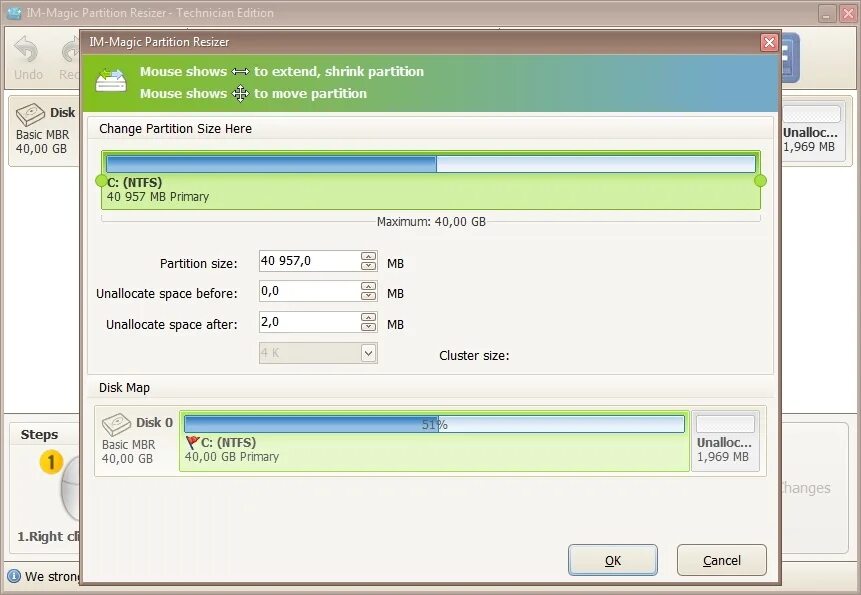Image resolution: width=861 pixels, height=595 pixels.
Task: Click the OK button
Action: click(612, 560)
